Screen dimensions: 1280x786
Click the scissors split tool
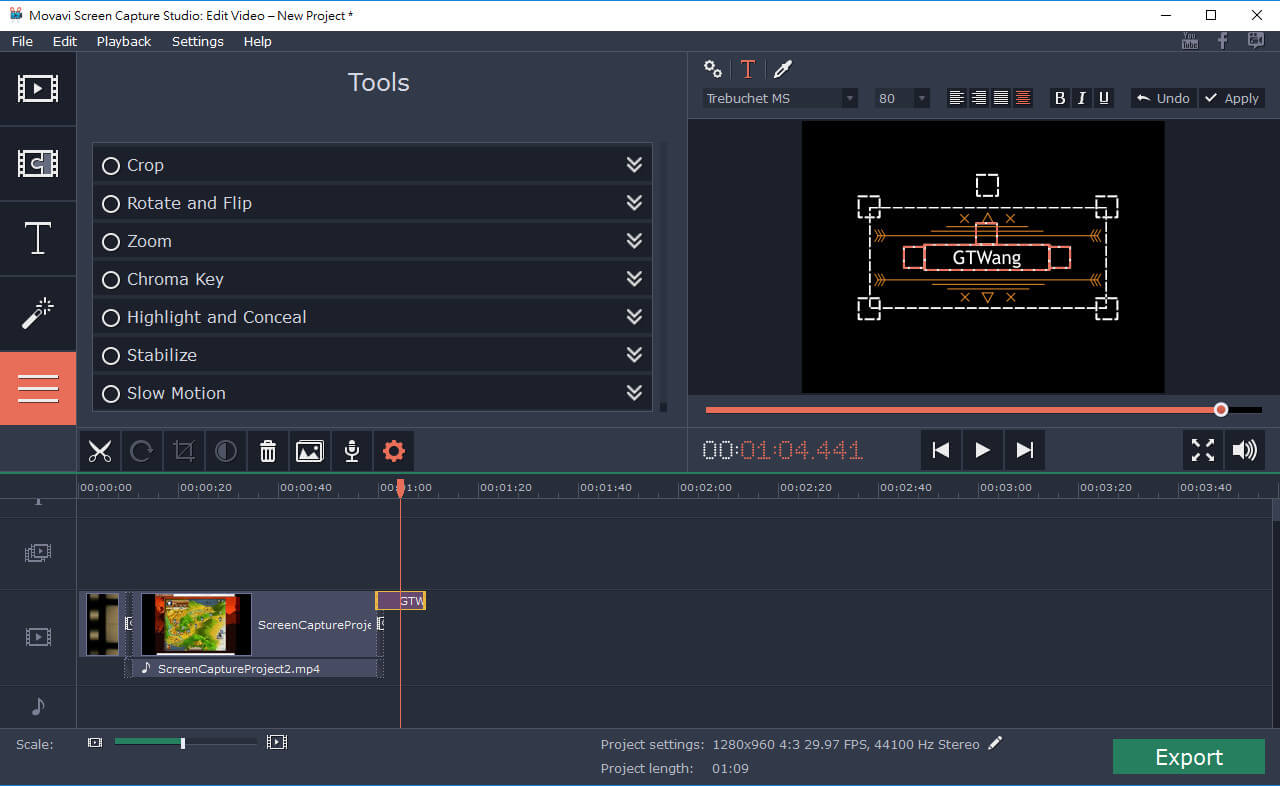tap(100, 451)
